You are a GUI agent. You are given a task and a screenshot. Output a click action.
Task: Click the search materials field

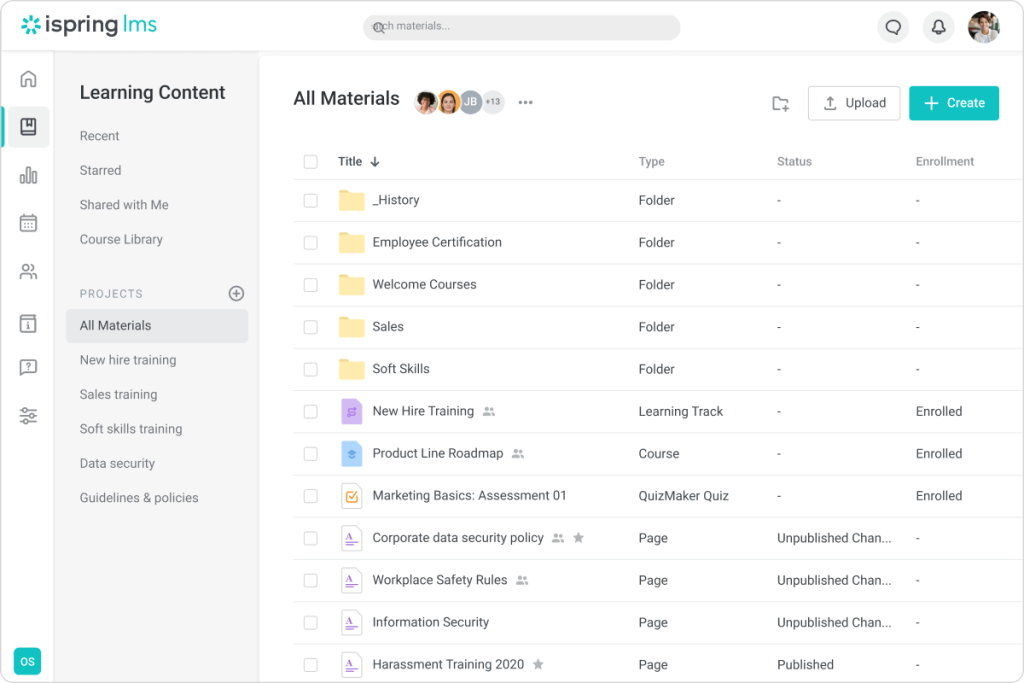point(521,27)
